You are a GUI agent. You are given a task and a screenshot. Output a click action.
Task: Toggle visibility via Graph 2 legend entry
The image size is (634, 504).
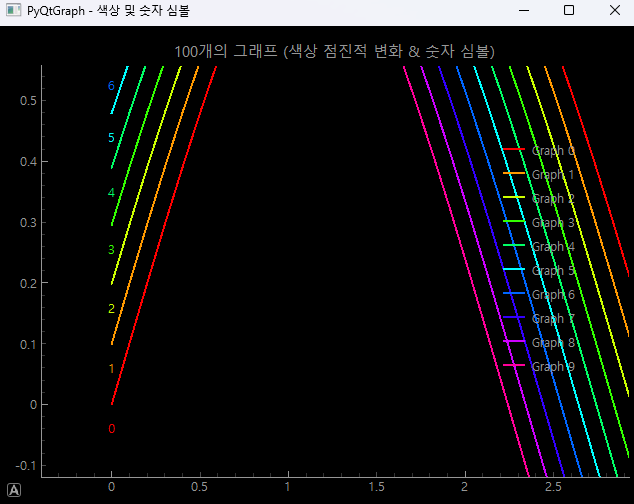[539, 198]
